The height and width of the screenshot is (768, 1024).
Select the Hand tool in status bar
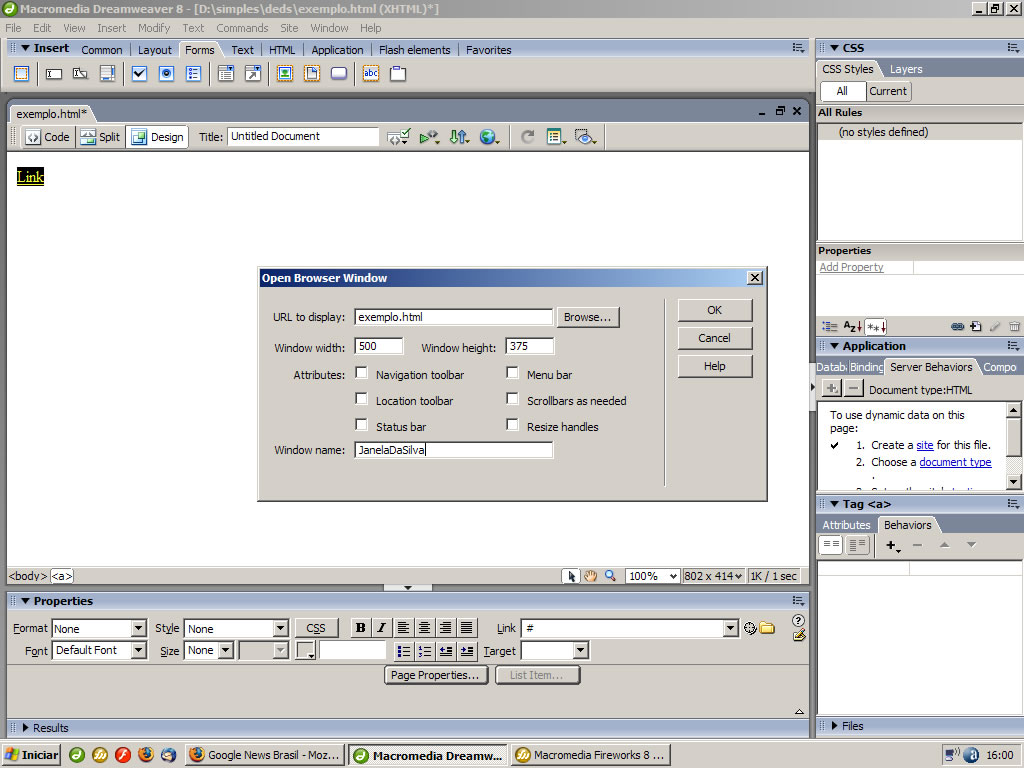(x=590, y=576)
